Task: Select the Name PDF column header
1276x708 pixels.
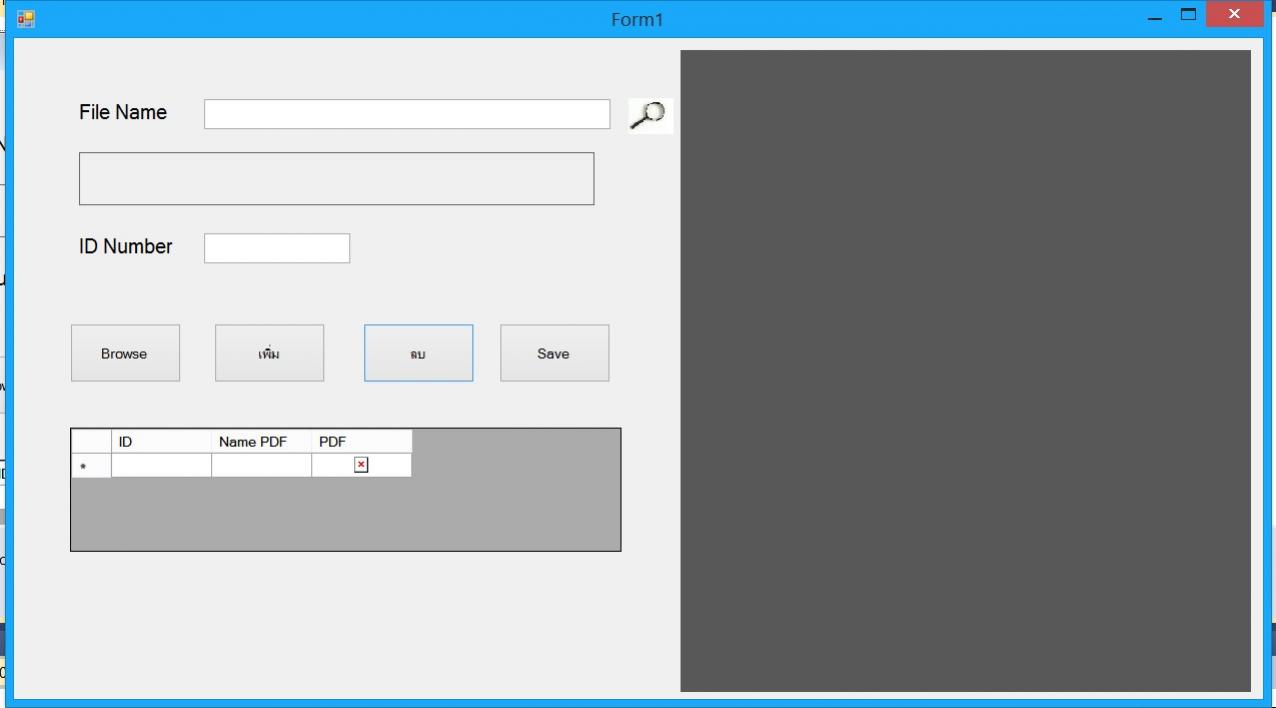Action: tap(261, 441)
